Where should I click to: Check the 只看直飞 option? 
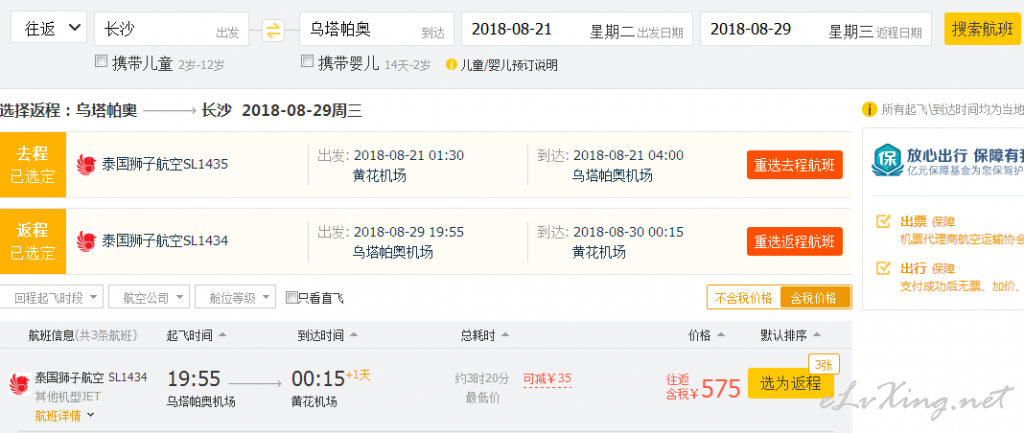292,298
